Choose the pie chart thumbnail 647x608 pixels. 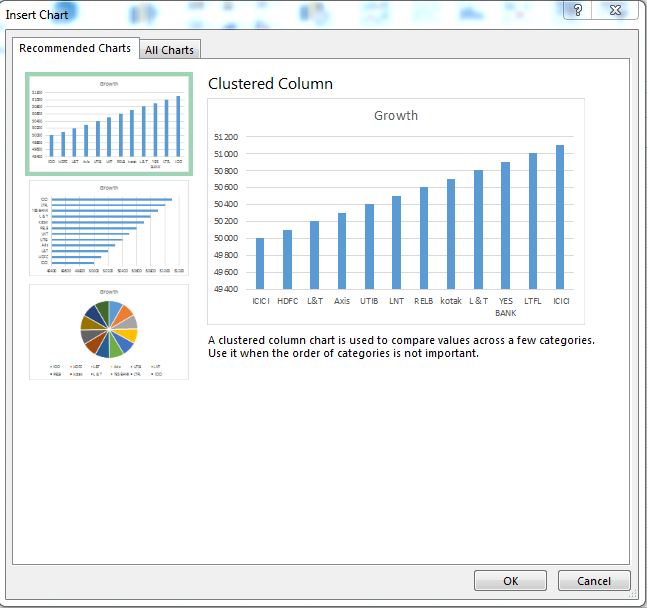pyautogui.click(x=109, y=332)
